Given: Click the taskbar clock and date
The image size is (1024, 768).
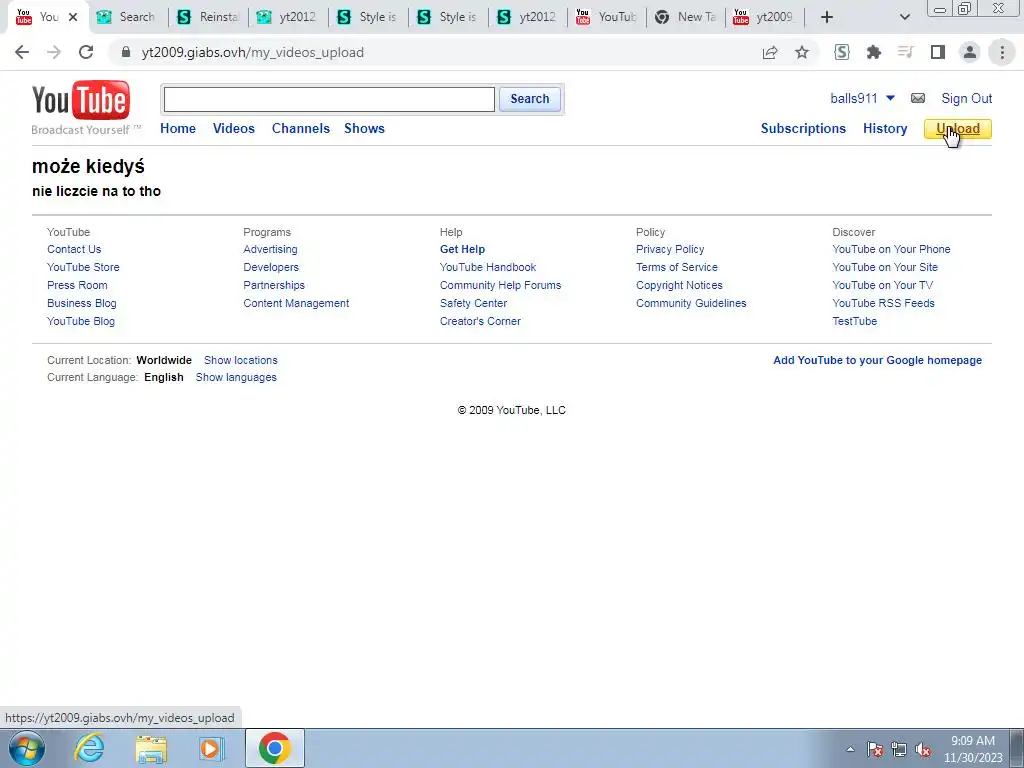Looking at the screenshot, I should click(973, 749).
